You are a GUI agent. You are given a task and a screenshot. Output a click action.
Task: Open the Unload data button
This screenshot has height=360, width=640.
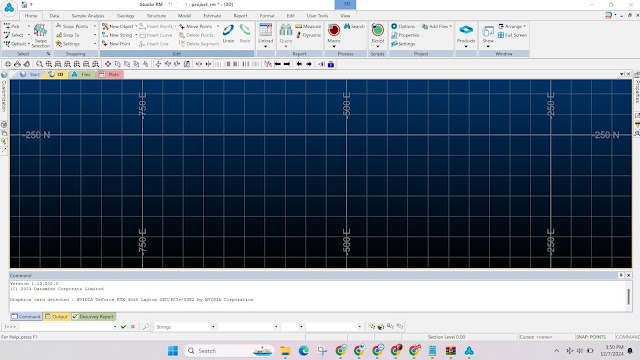coord(265,35)
